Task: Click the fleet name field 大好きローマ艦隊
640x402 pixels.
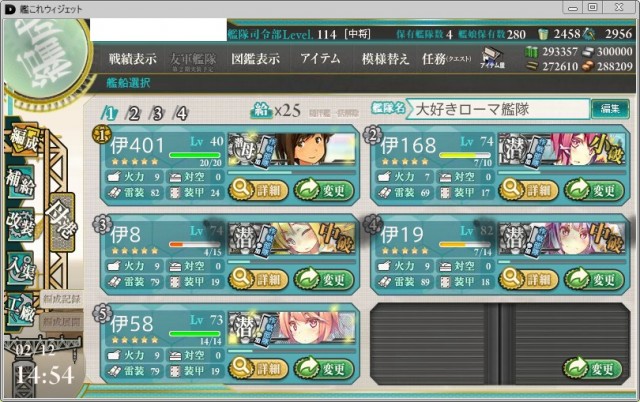Action: [499, 109]
